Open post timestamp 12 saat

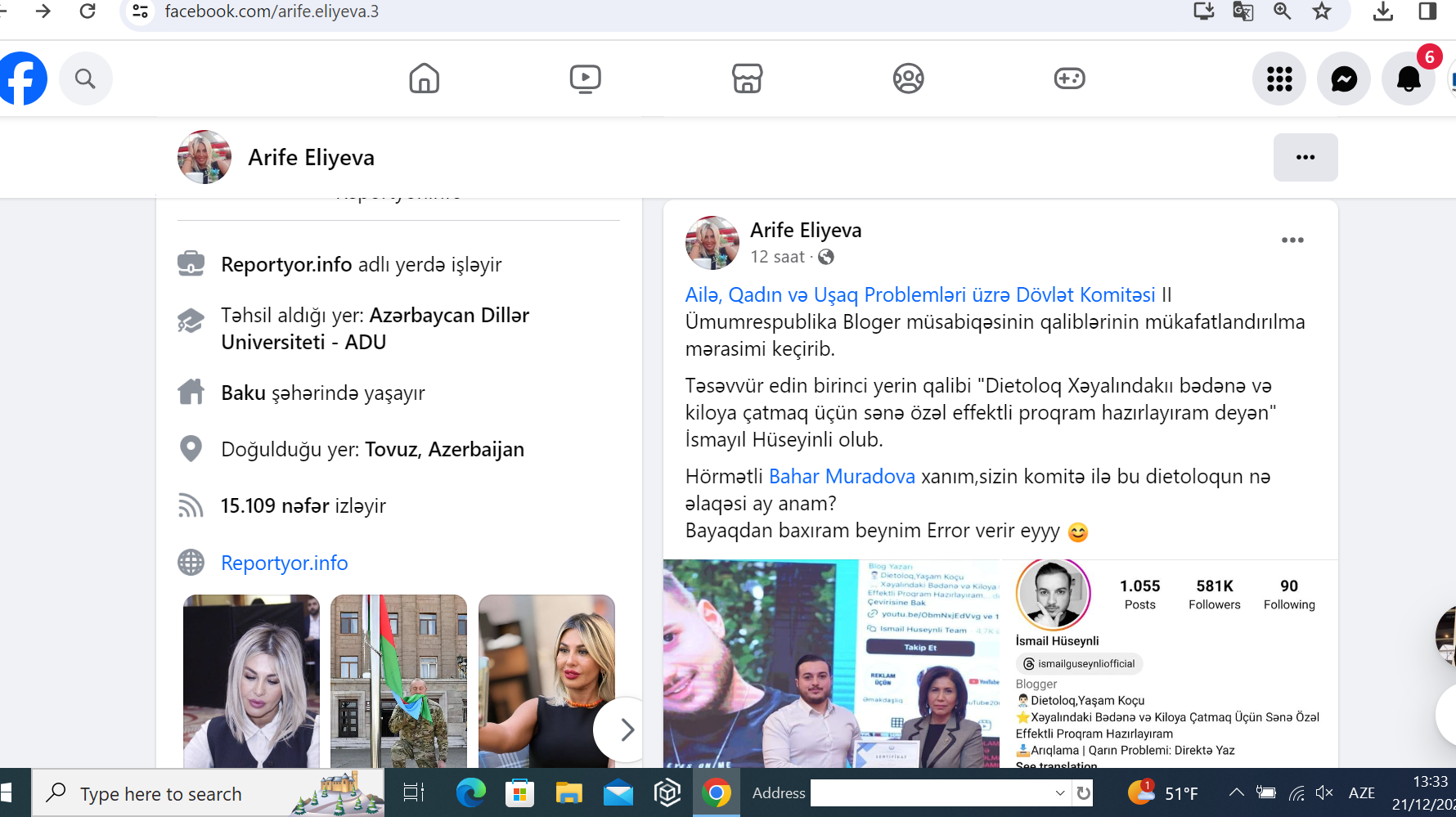[x=778, y=257]
